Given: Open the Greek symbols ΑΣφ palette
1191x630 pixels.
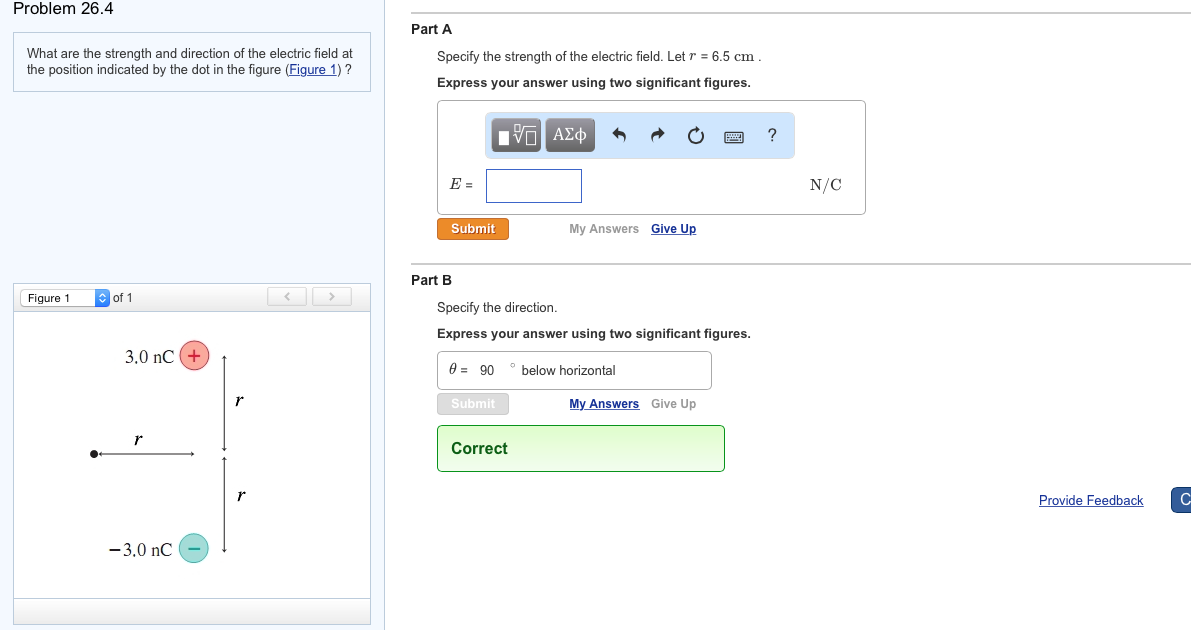Looking at the screenshot, I should (569, 135).
